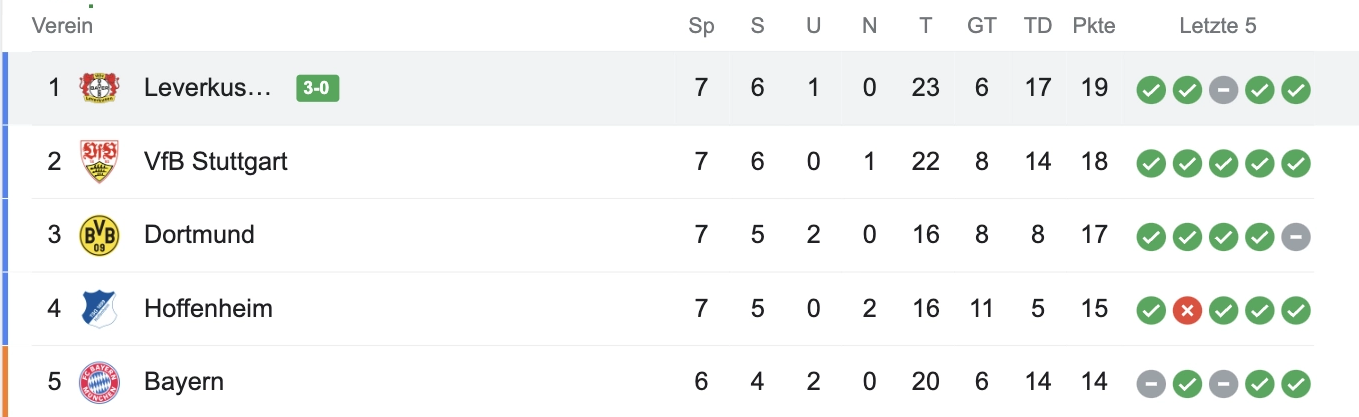
Task: Click the Bayer Leverkusen club crest
Action: click(x=99, y=88)
